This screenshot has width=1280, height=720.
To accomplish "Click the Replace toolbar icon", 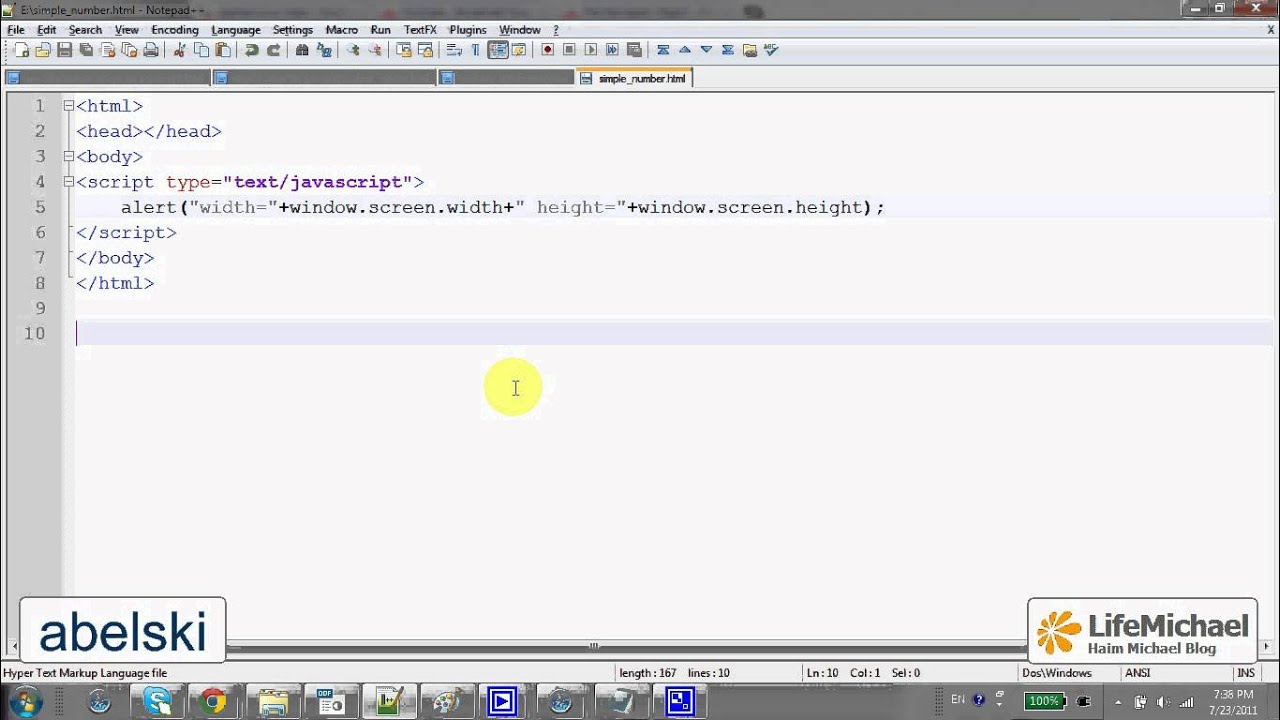I will pyautogui.click(x=324, y=50).
